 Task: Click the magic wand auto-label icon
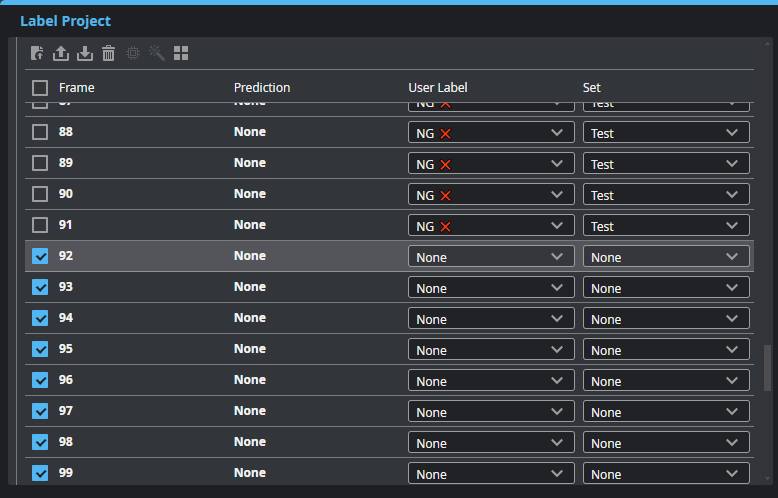click(x=157, y=53)
